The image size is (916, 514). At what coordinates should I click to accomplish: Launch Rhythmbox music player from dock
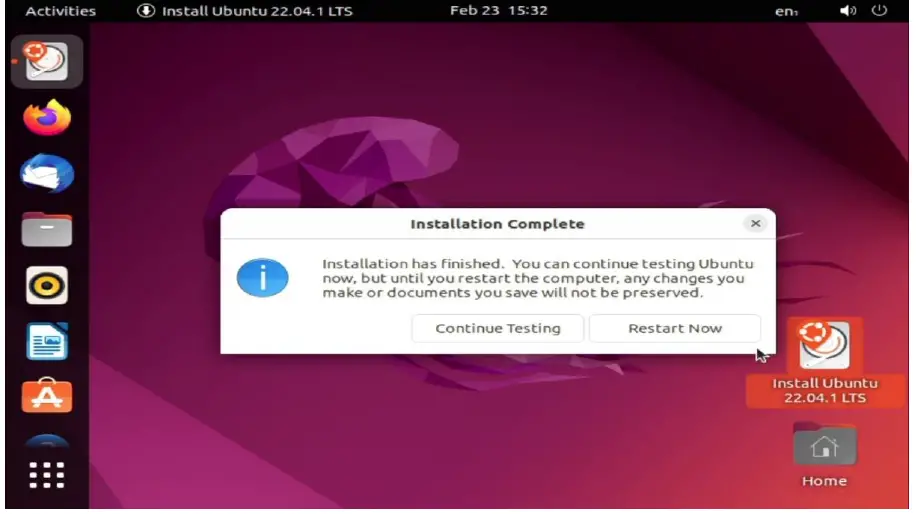coord(47,286)
